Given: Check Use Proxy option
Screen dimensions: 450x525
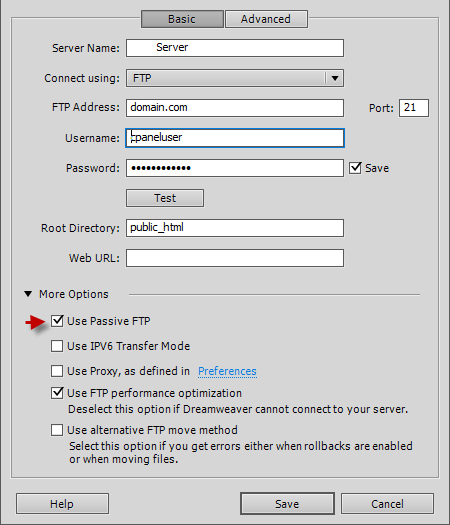Looking at the screenshot, I should pos(57,371).
